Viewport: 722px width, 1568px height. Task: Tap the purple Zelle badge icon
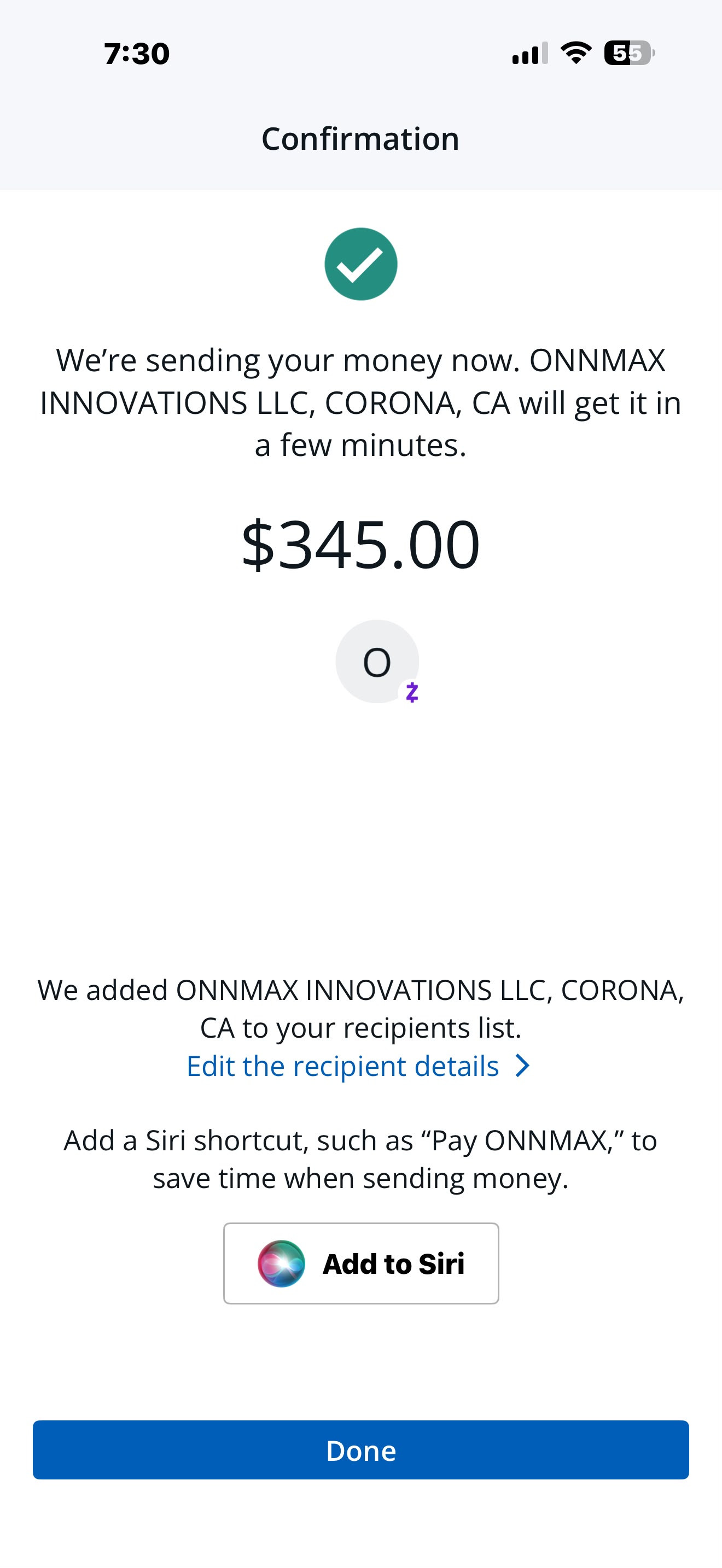(x=412, y=693)
